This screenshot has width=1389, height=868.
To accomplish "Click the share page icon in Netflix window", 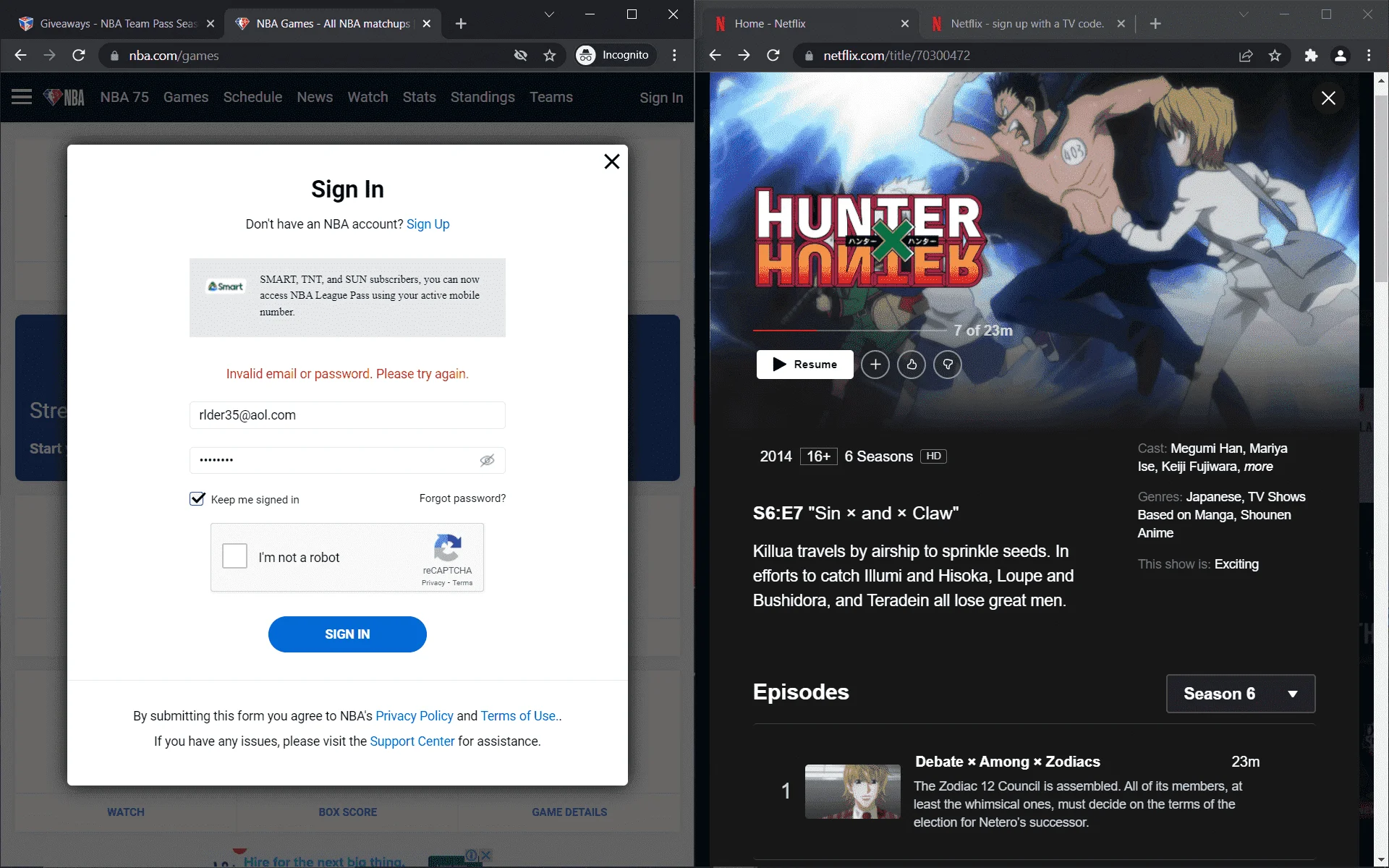I will (x=1246, y=56).
